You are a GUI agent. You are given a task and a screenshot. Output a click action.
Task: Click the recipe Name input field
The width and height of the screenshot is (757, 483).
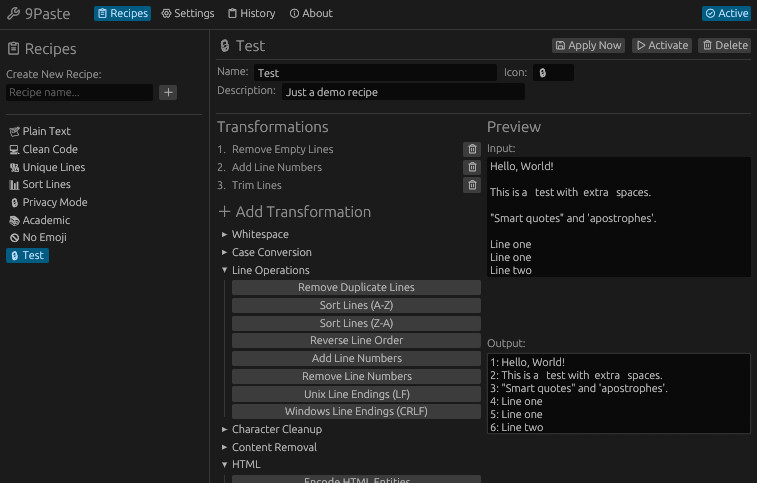[374, 73]
